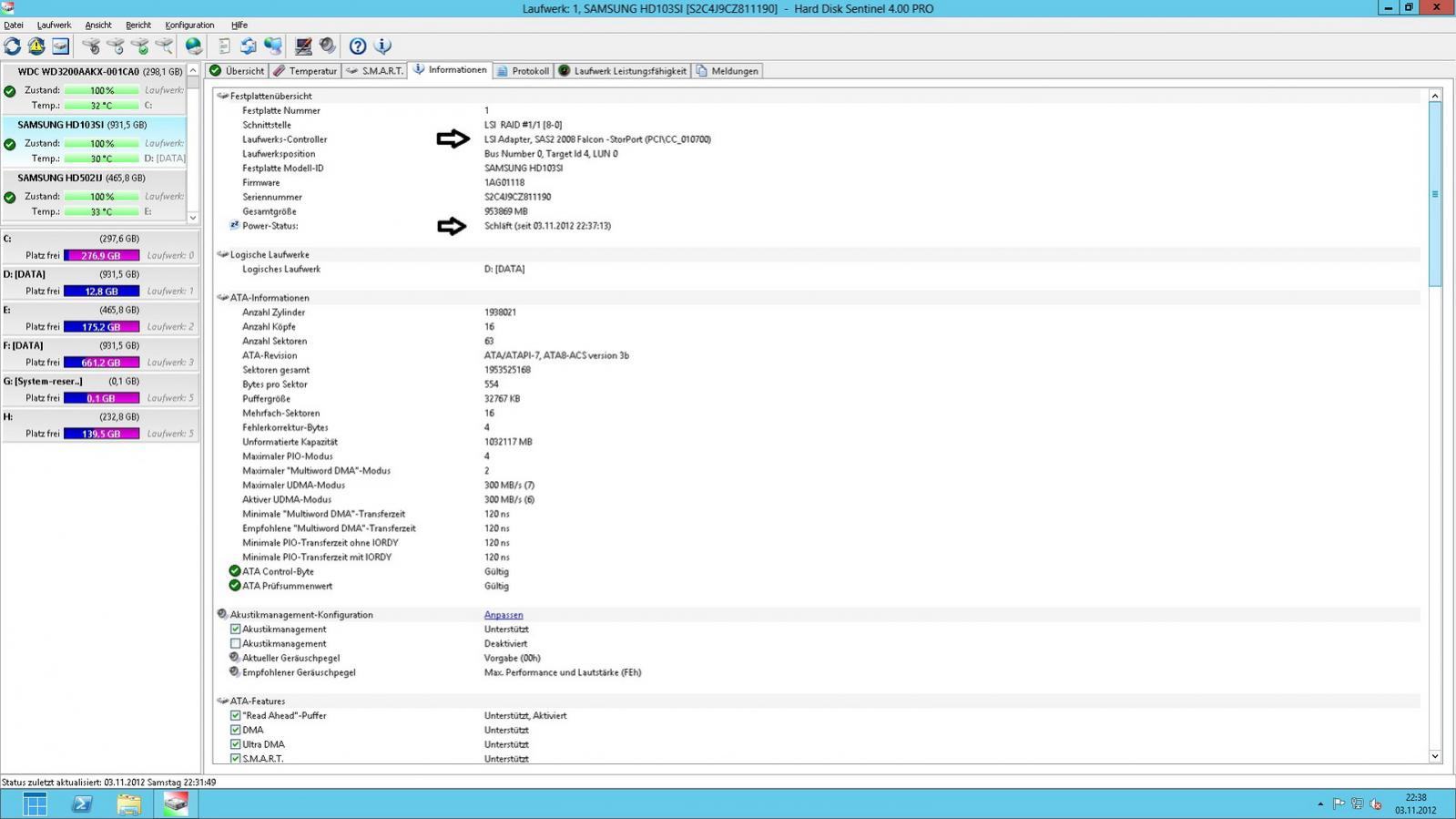
Task: Click the green status check for SAMSUNG HD502IJ
Action: pyautogui.click(x=10, y=197)
